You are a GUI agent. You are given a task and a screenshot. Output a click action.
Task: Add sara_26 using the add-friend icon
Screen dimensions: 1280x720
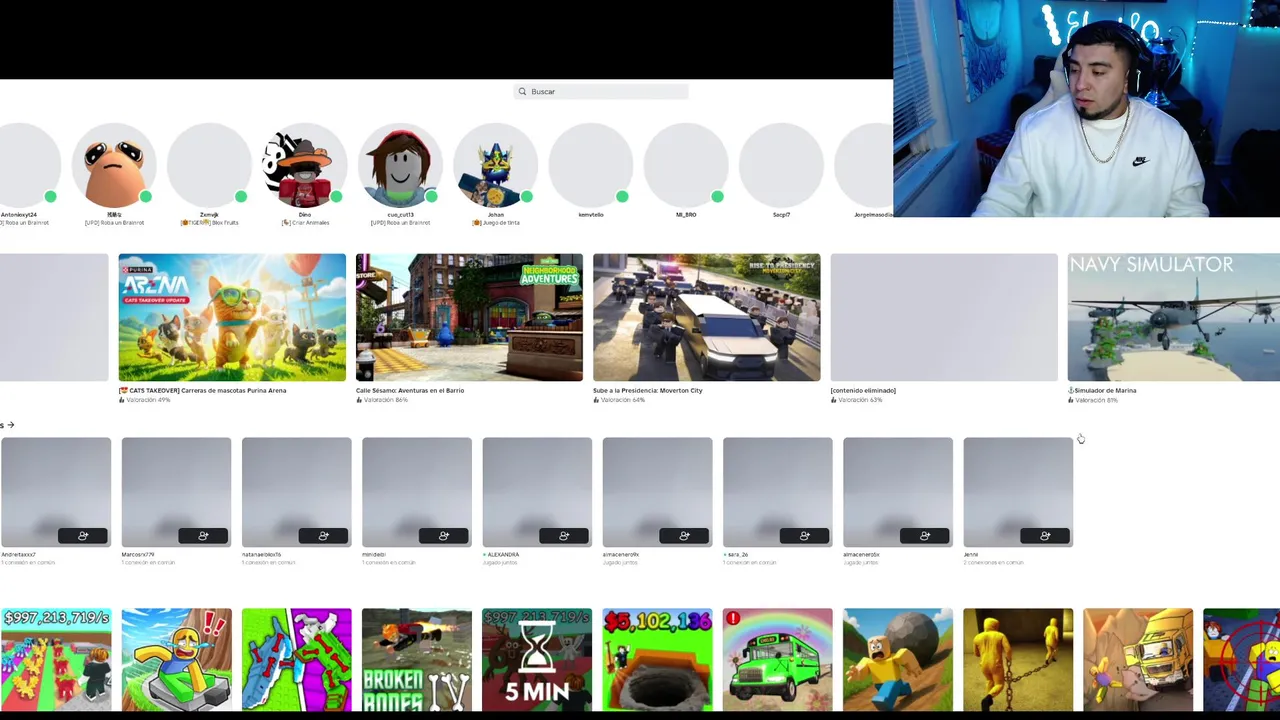[804, 536]
